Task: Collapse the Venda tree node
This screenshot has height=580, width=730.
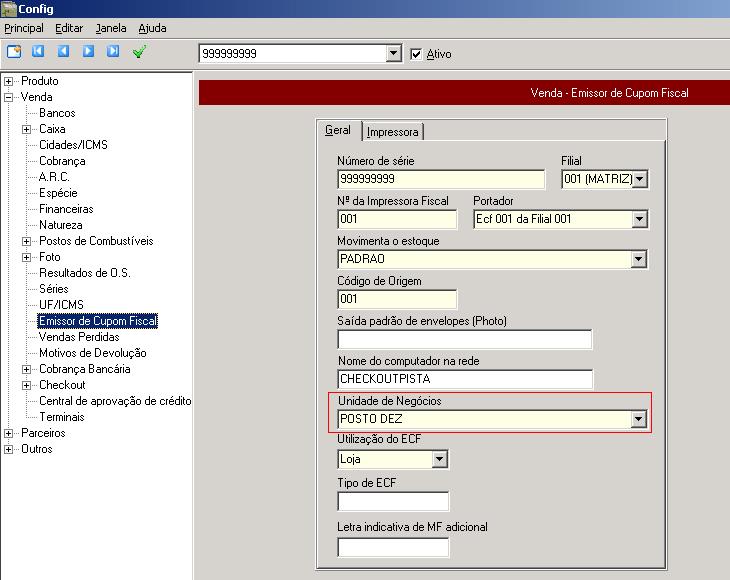Action: coord(9,97)
